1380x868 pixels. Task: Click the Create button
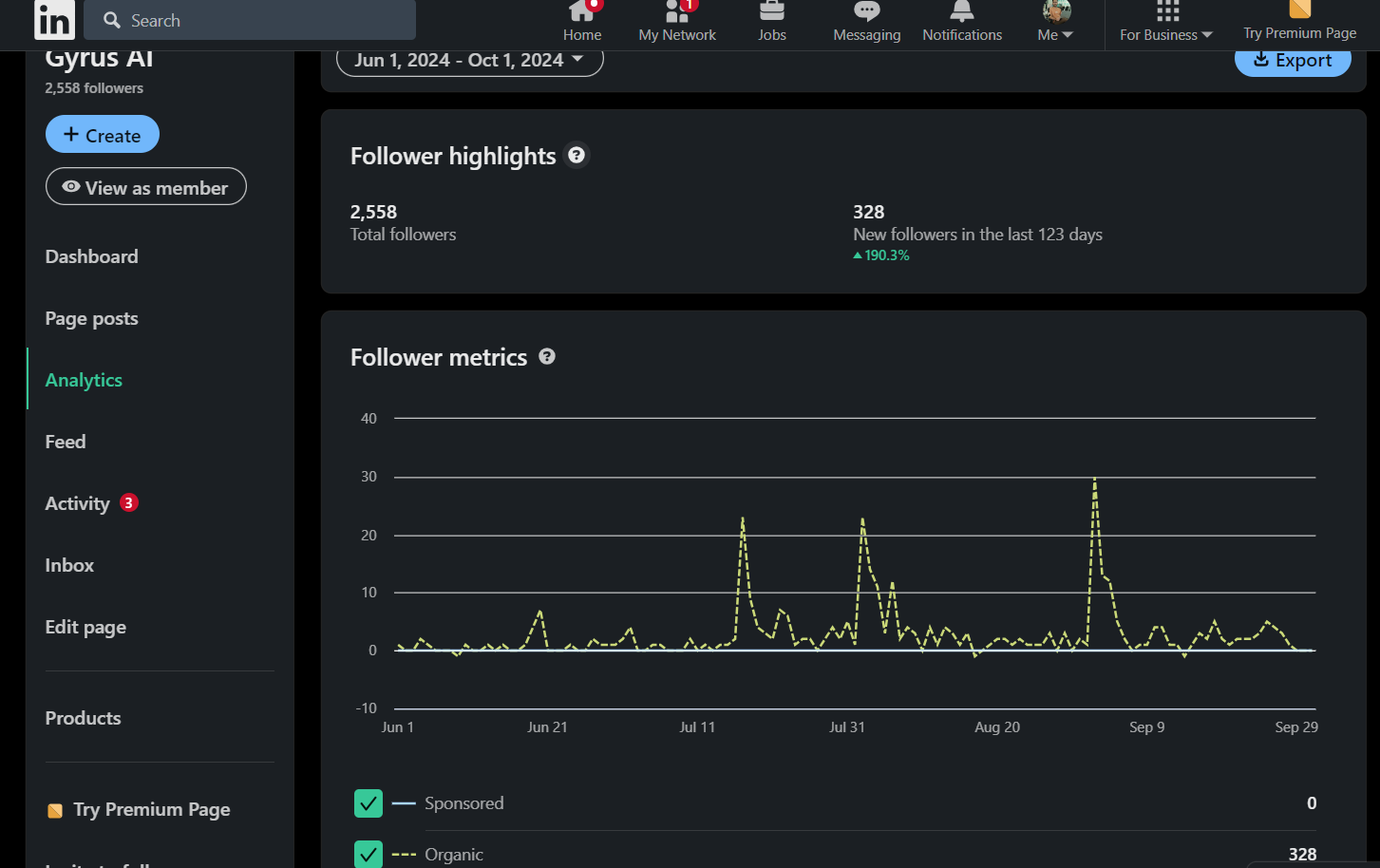click(x=103, y=135)
